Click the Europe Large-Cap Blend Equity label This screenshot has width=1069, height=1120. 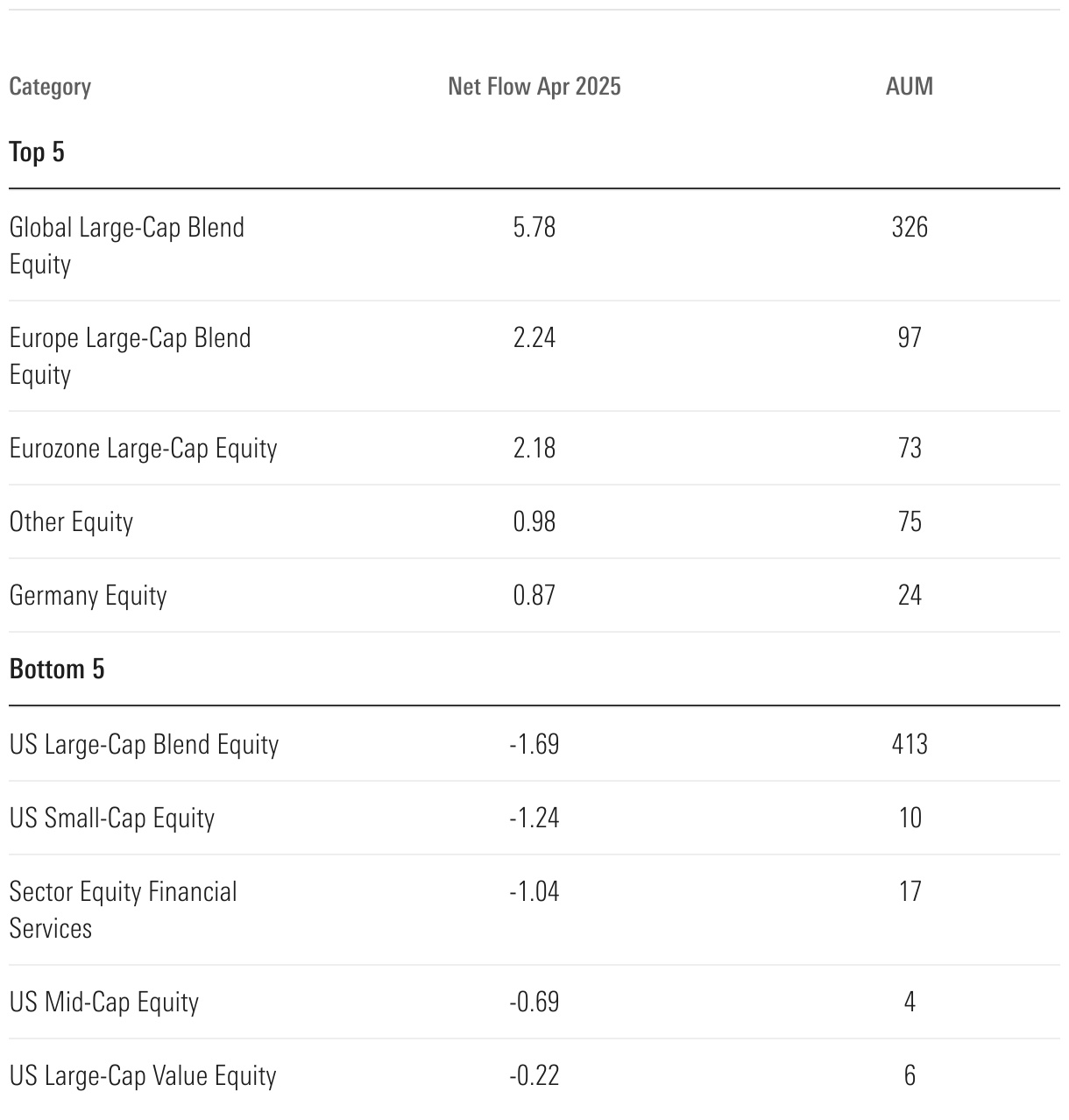[130, 356]
